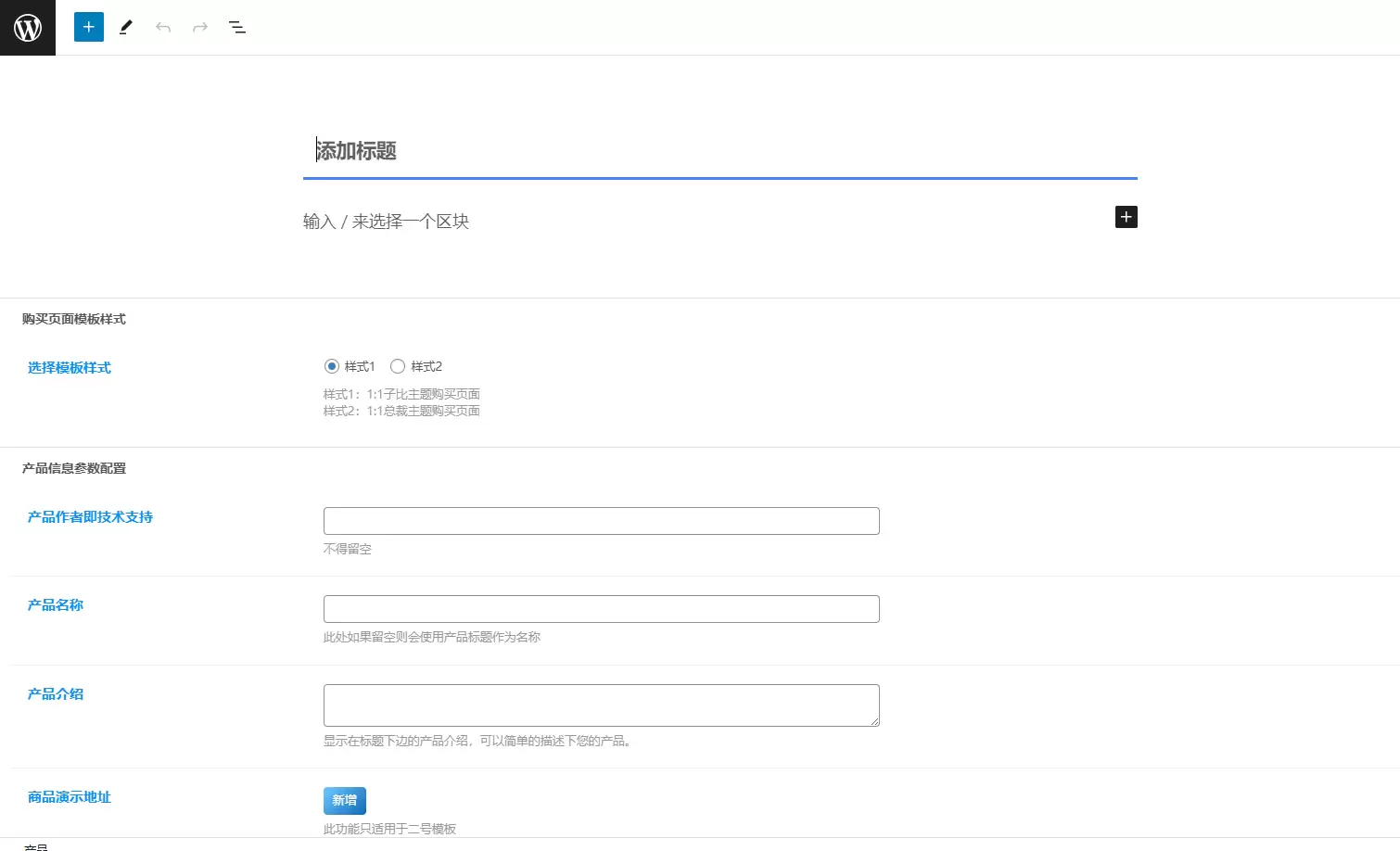Click the 购买页面模板样式 section heading
Screen dimensions: 1400x851
pos(74,319)
